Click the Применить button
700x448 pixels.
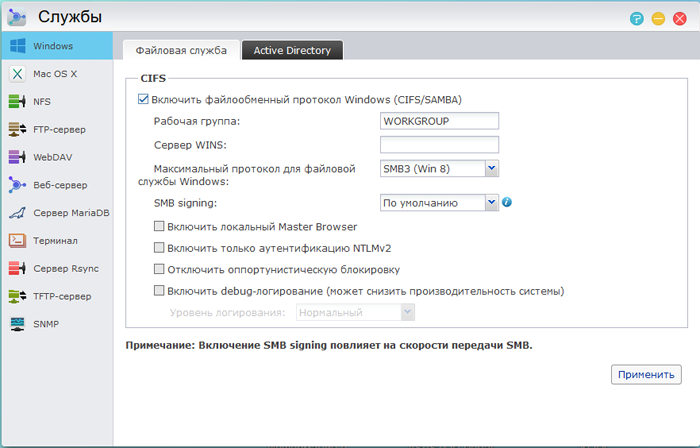(x=646, y=374)
